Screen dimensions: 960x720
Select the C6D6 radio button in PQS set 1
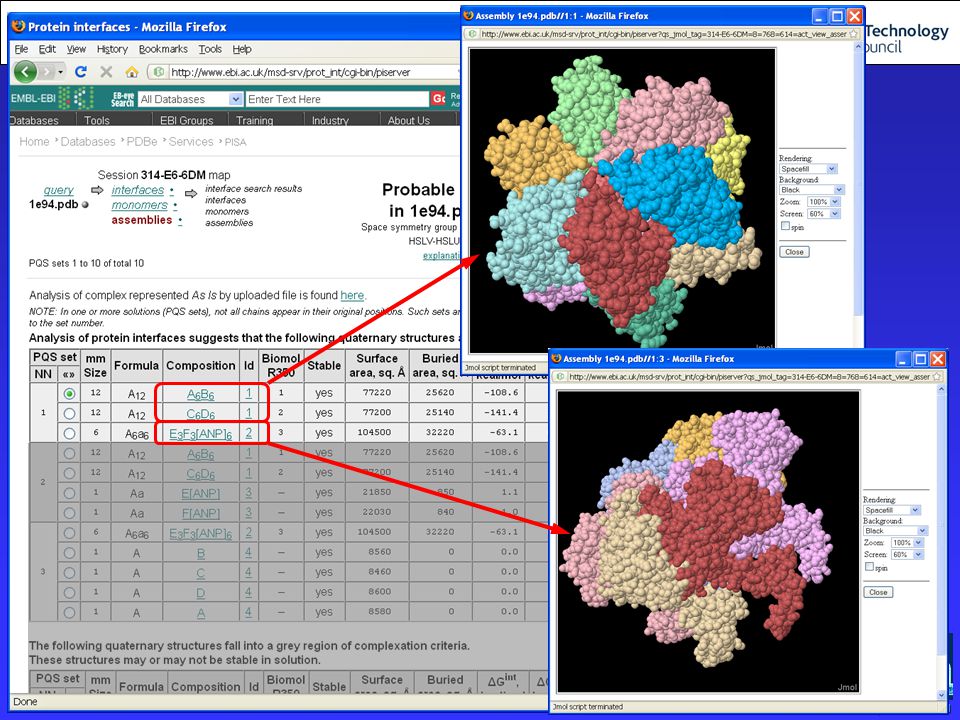(69, 413)
